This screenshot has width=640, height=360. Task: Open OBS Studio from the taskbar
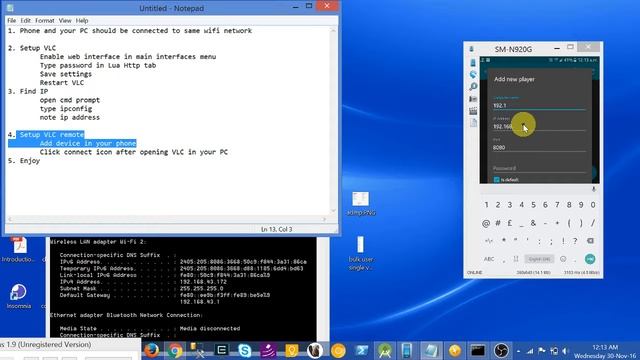pos(501,351)
